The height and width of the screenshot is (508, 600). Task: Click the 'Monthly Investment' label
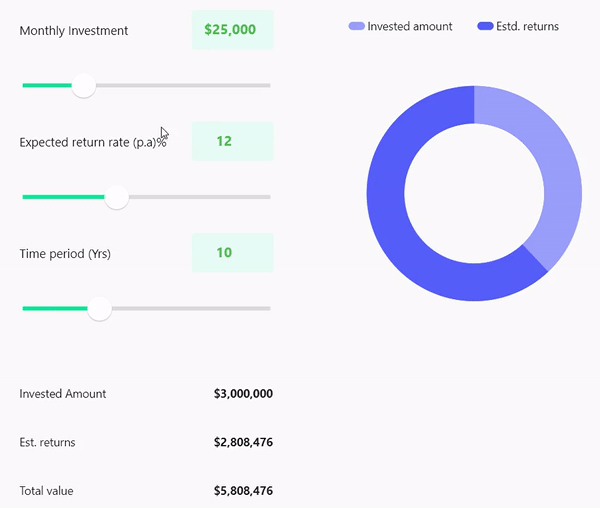(x=74, y=31)
